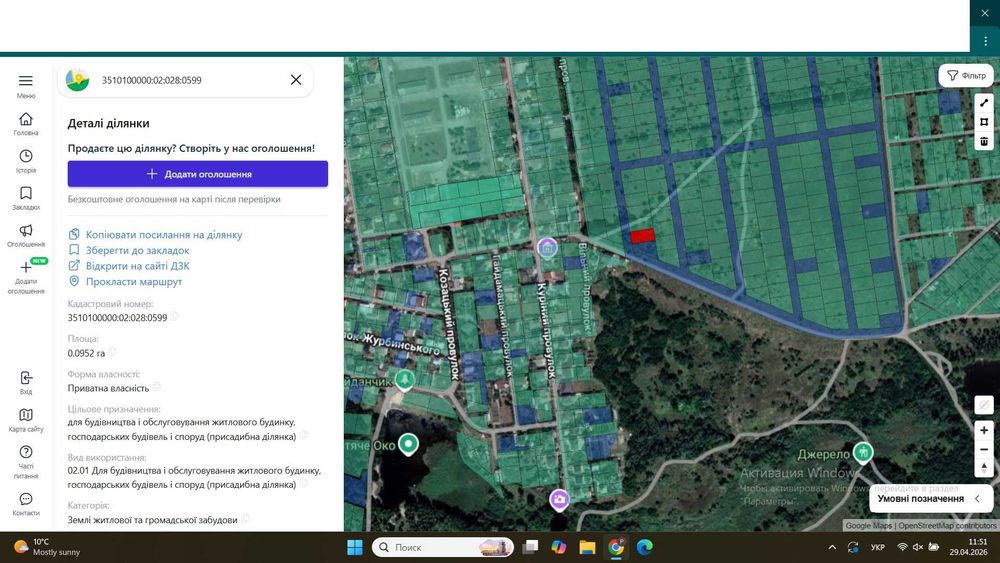This screenshot has height=563, width=1000.
Task: Click Прокласти маршрут link
Action: [134, 281]
